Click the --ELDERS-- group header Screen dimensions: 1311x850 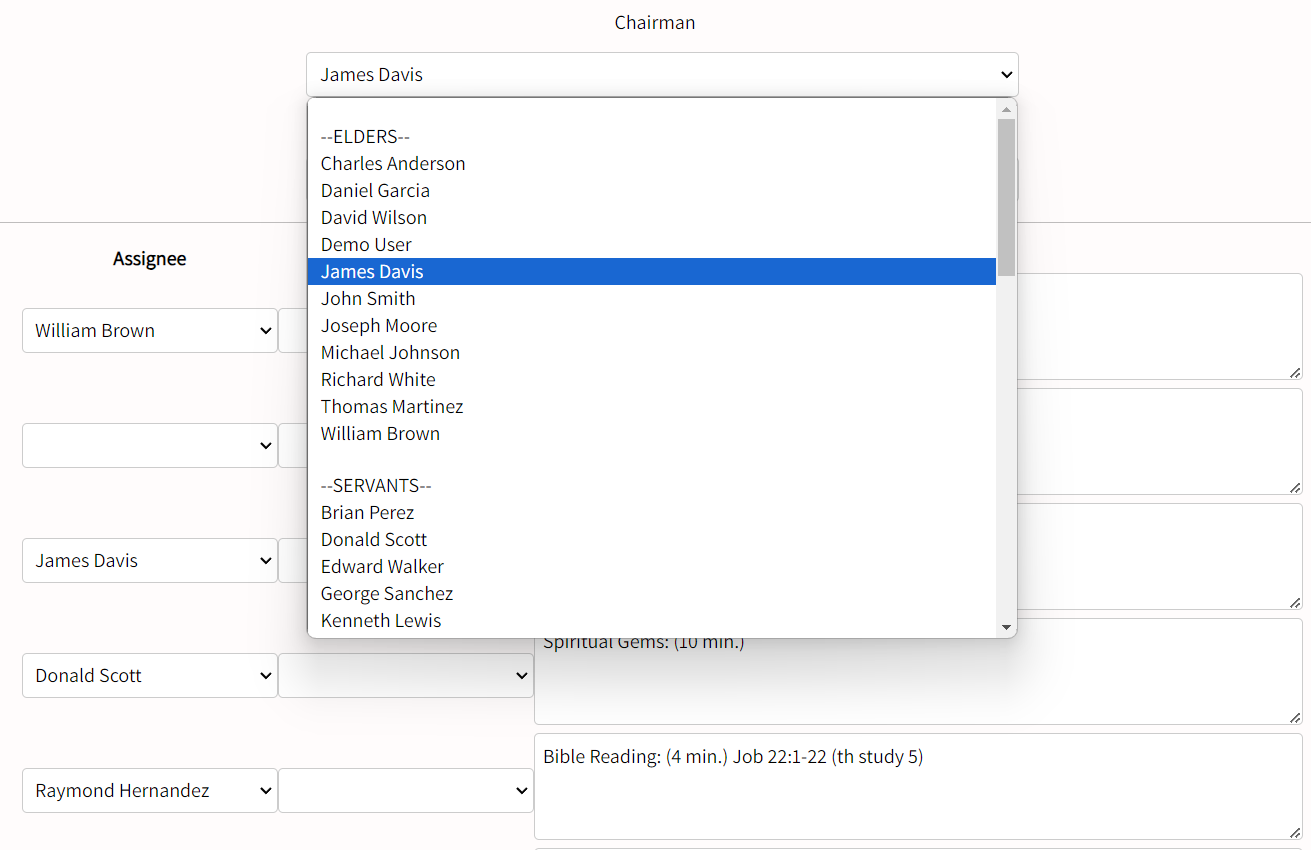tap(652, 137)
